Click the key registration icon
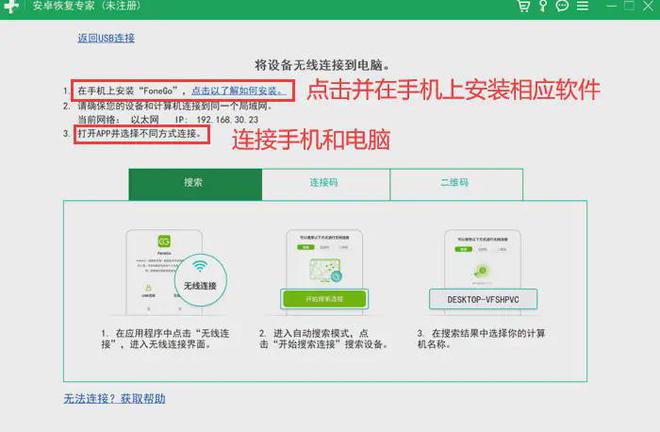 point(543,6)
